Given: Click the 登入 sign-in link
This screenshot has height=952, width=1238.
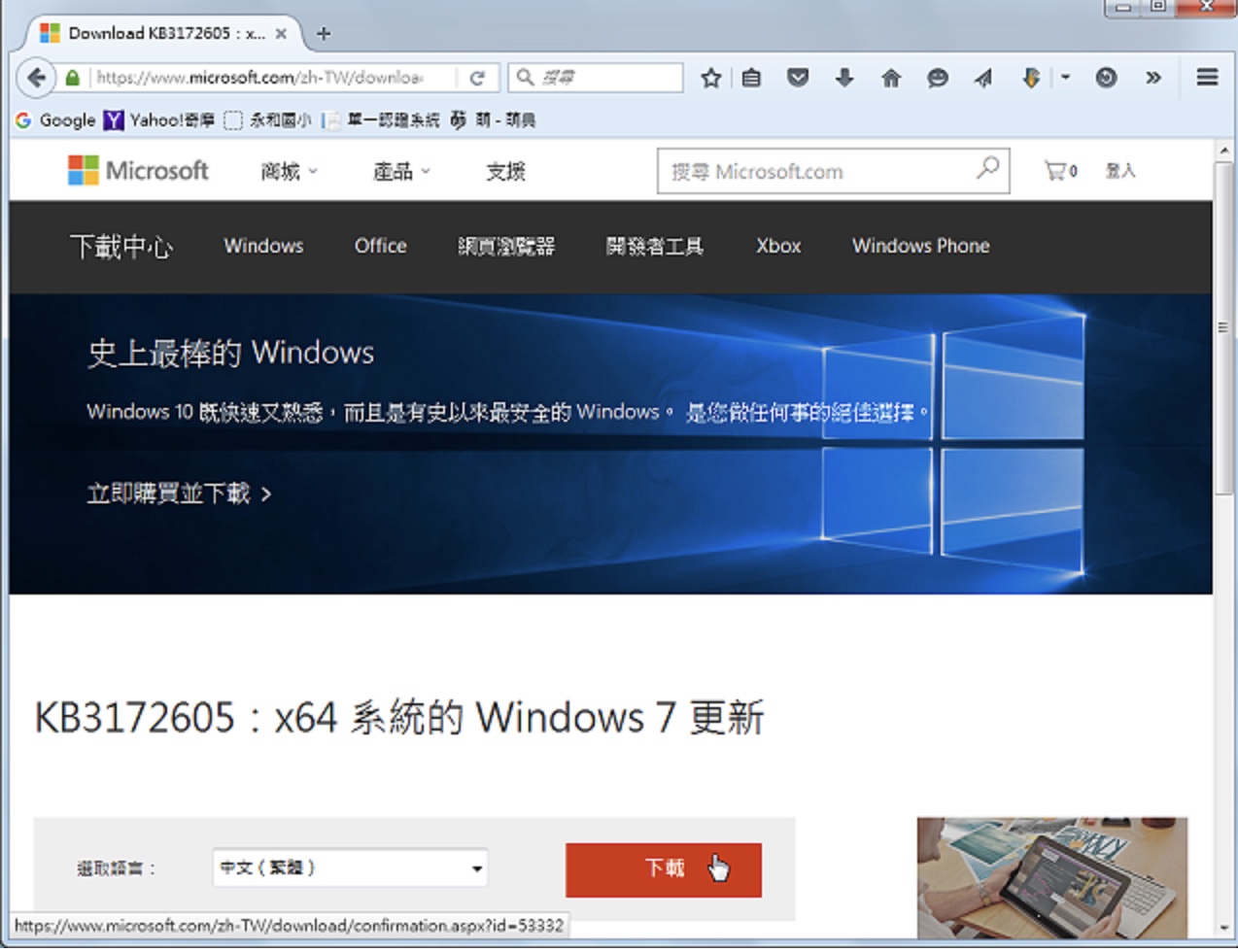Looking at the screenshot, I should pos(1120,171).
